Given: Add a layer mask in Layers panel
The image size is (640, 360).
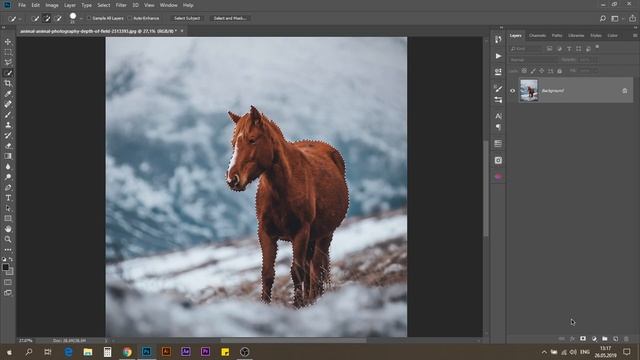Looking at the screenshot, I should pyautogui.click(x=583, y=339).
